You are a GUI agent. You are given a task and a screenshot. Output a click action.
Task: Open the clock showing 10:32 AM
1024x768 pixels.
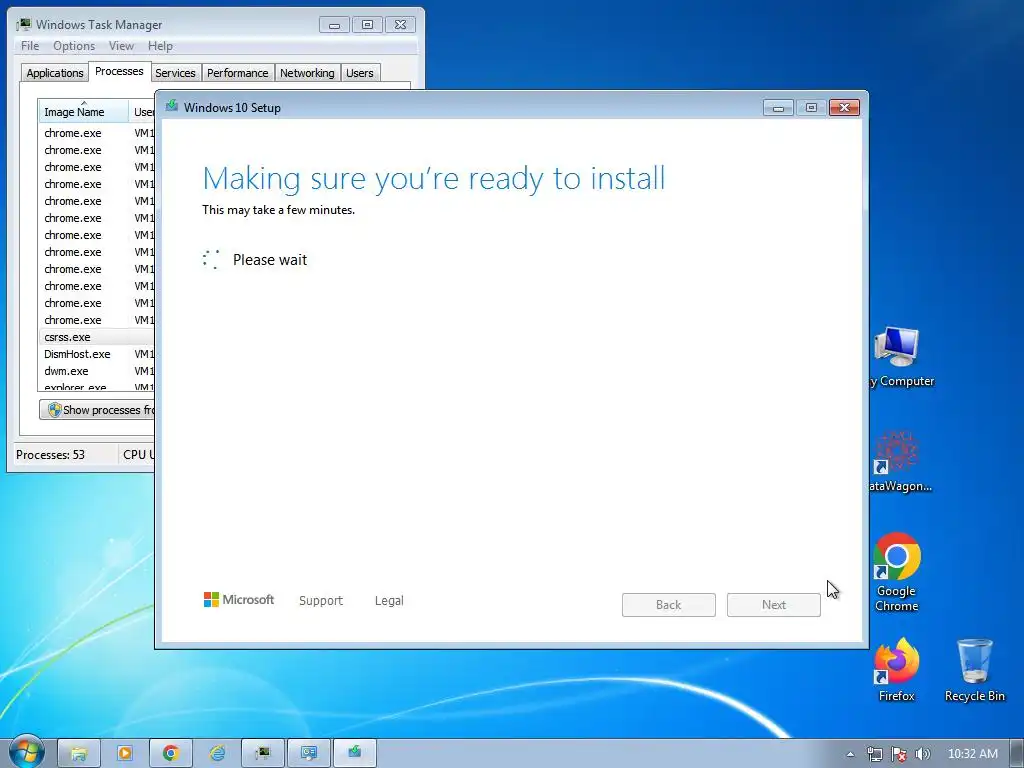[972, 754]
